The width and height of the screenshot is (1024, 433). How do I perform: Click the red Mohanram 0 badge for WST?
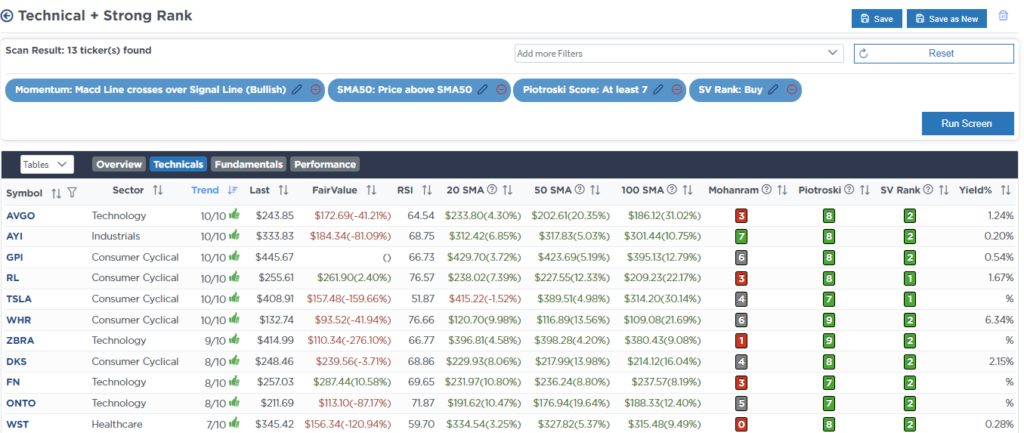point(741,425)
